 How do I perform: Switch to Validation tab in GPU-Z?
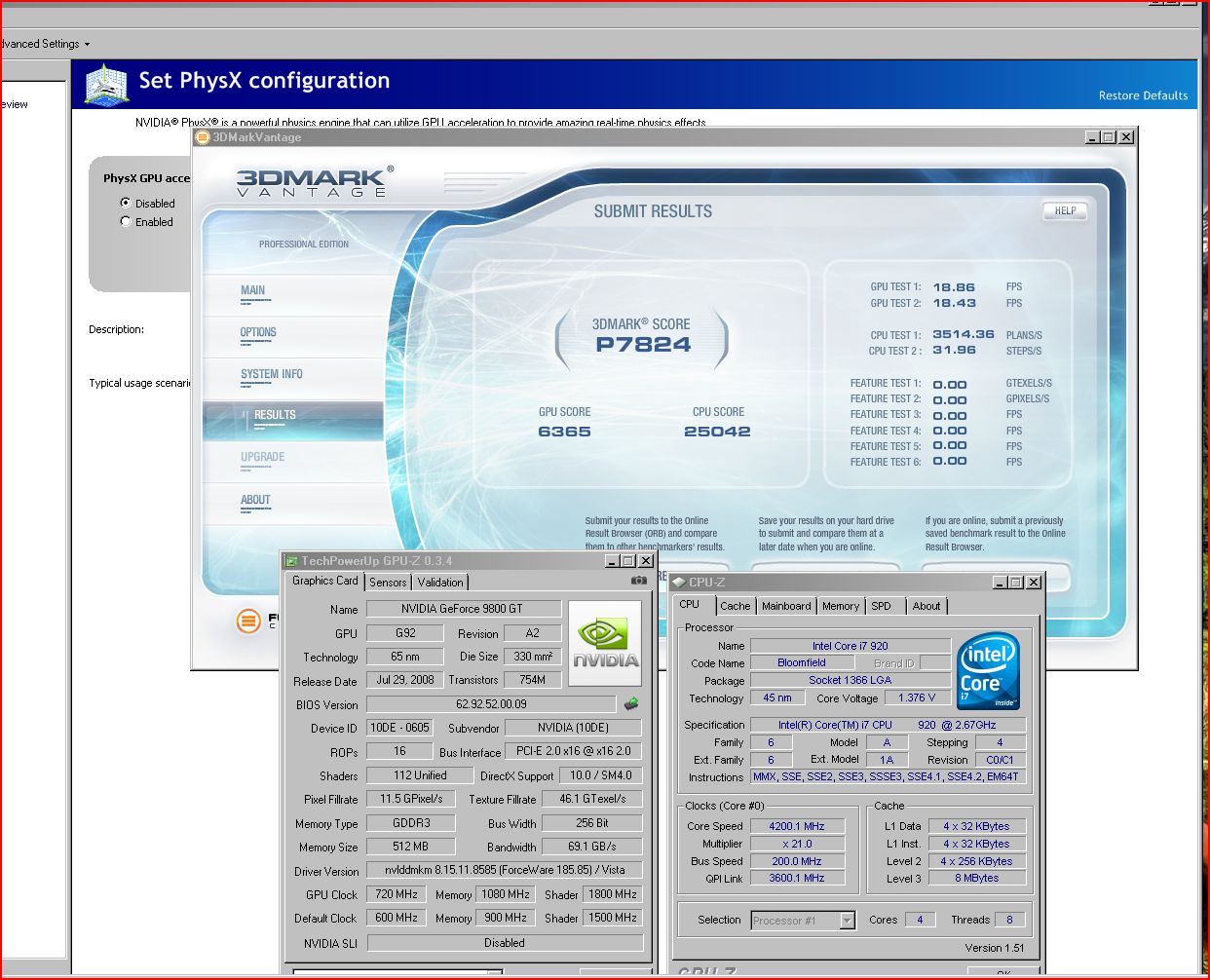pos(440,583)
